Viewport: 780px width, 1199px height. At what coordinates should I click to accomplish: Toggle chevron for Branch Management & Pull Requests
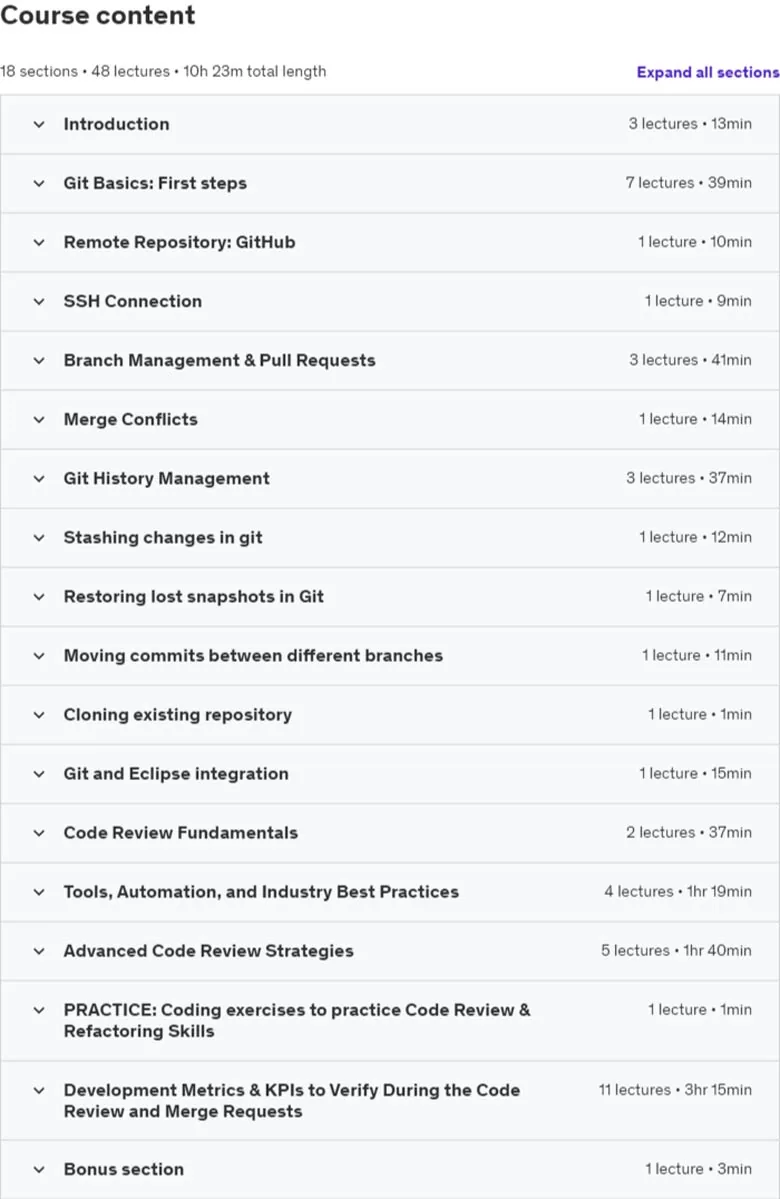[39, 360]
